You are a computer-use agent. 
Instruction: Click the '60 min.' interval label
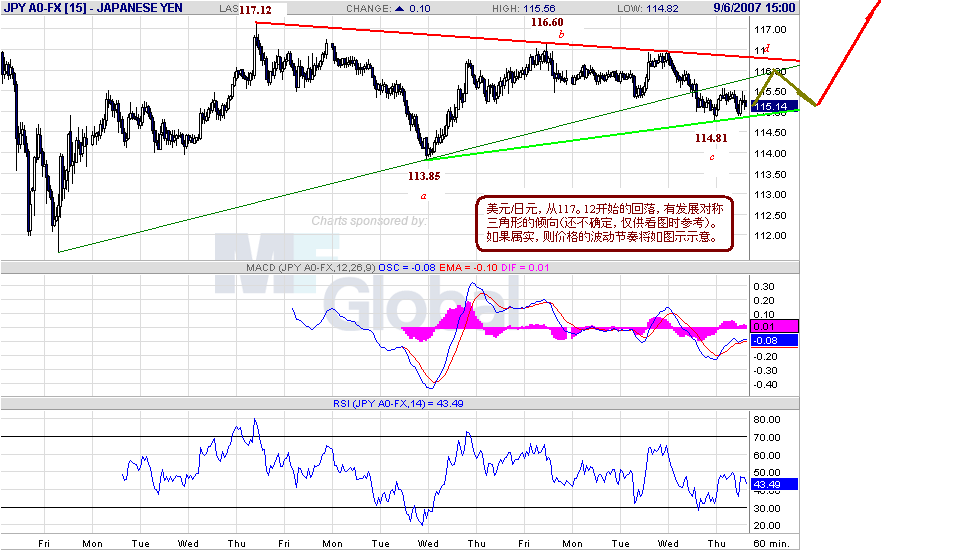coord(771,543)
